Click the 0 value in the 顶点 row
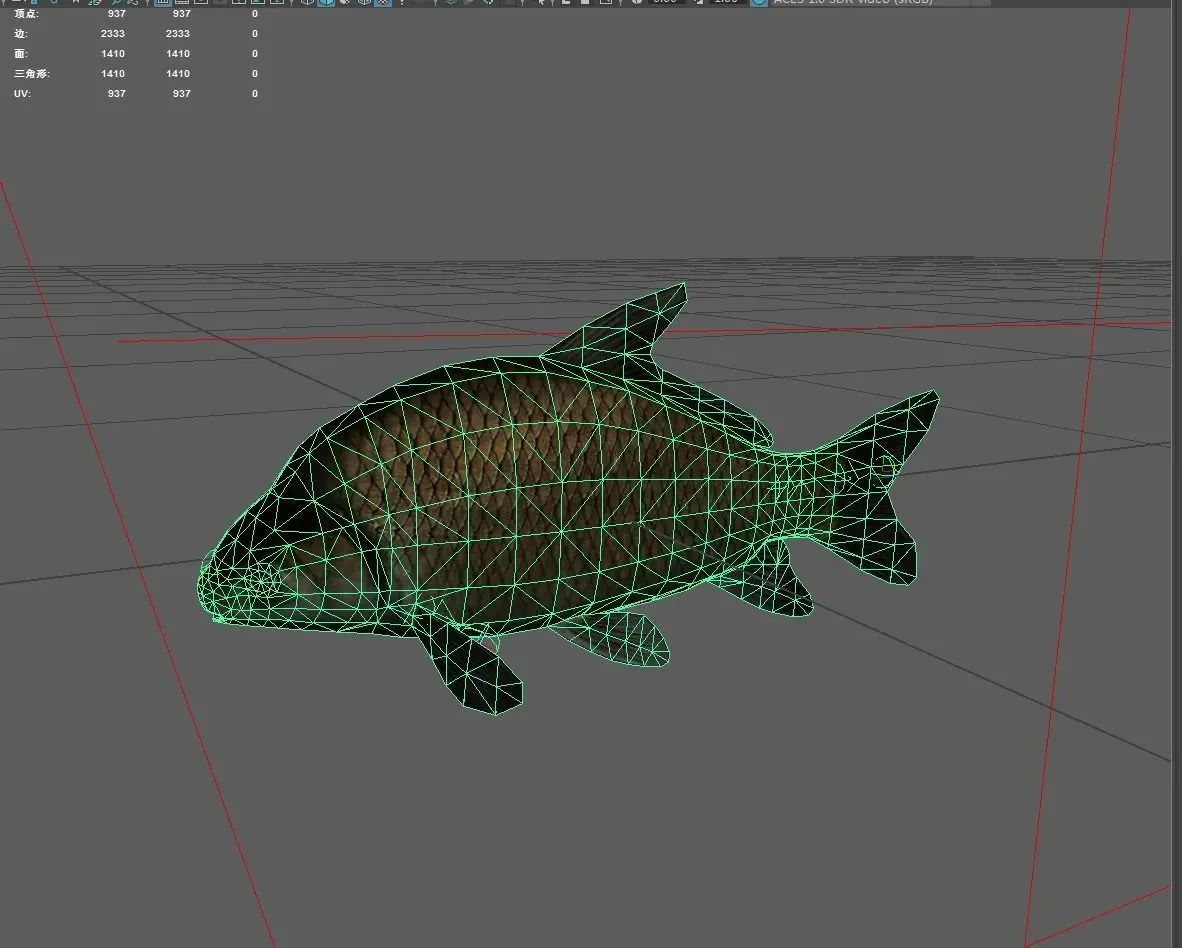This screenshot has height=948, width=1182. pyautogui.click(x=255, y=14)
